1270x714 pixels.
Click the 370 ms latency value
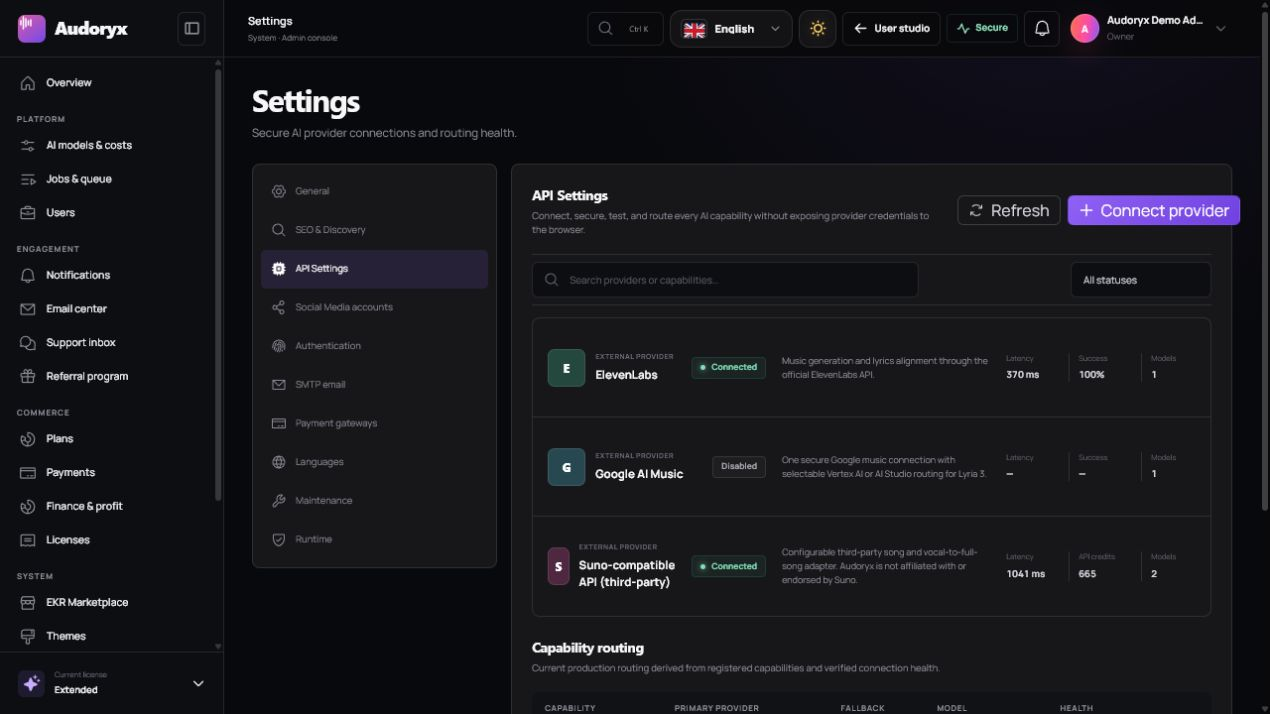point(1022,375)
